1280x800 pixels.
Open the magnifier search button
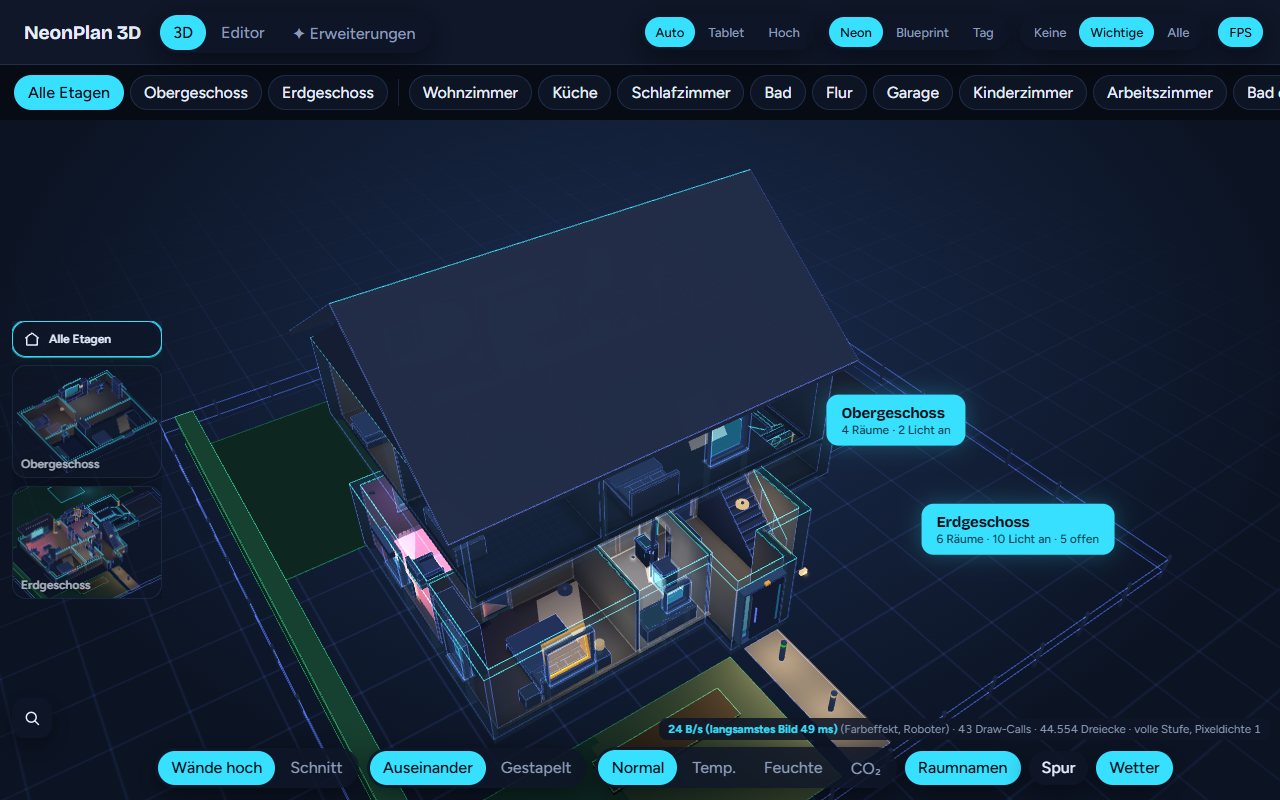click(32, 718)
